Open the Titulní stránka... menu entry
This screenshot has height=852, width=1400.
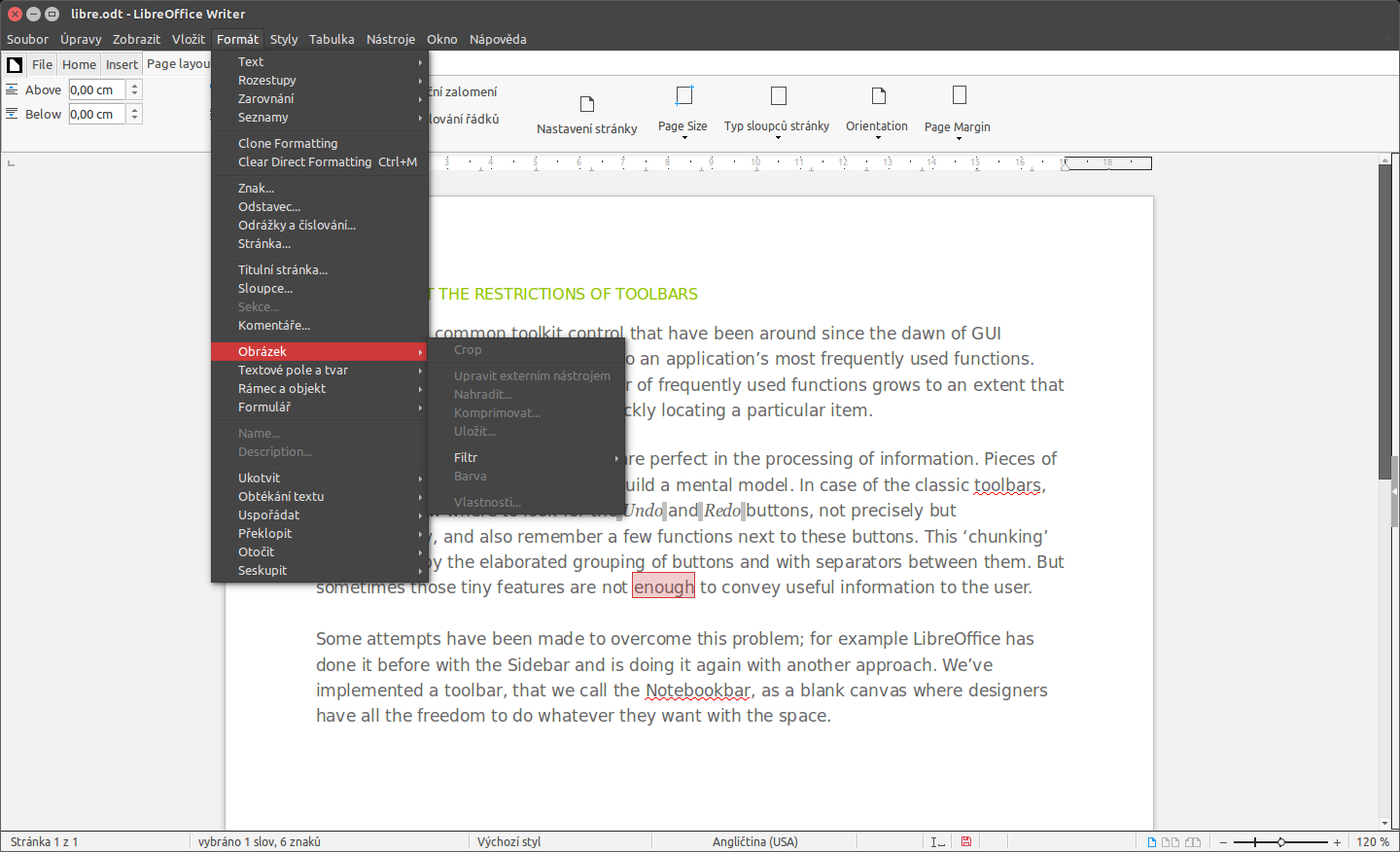320,270
